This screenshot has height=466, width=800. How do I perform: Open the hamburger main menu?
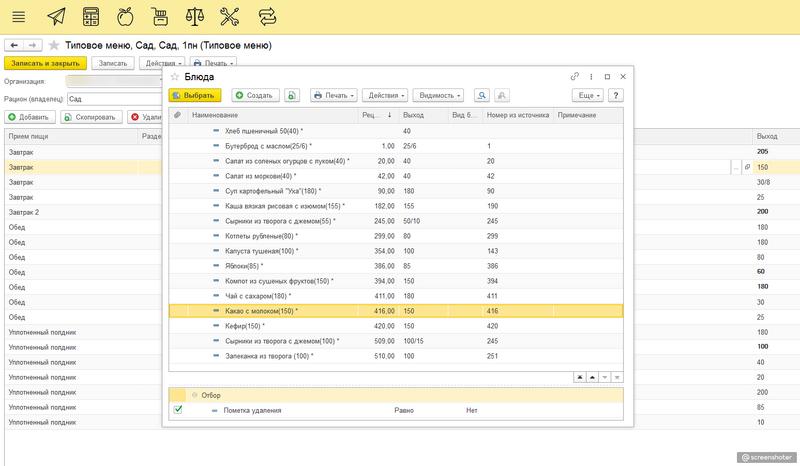tap(18, 17)
